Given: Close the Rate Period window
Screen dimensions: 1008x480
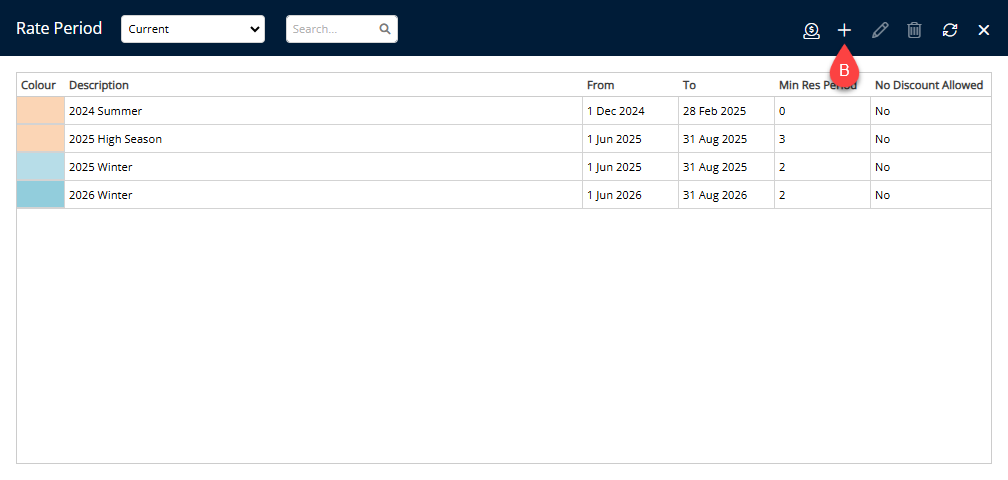Looking at the screenshot, I should point(984,30).
